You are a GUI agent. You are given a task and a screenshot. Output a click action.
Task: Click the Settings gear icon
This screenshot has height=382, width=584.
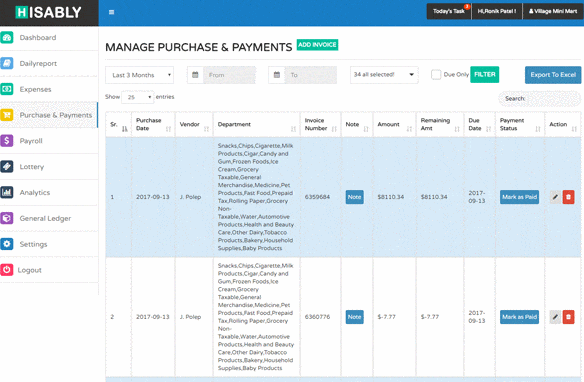(x=7, y=244)
